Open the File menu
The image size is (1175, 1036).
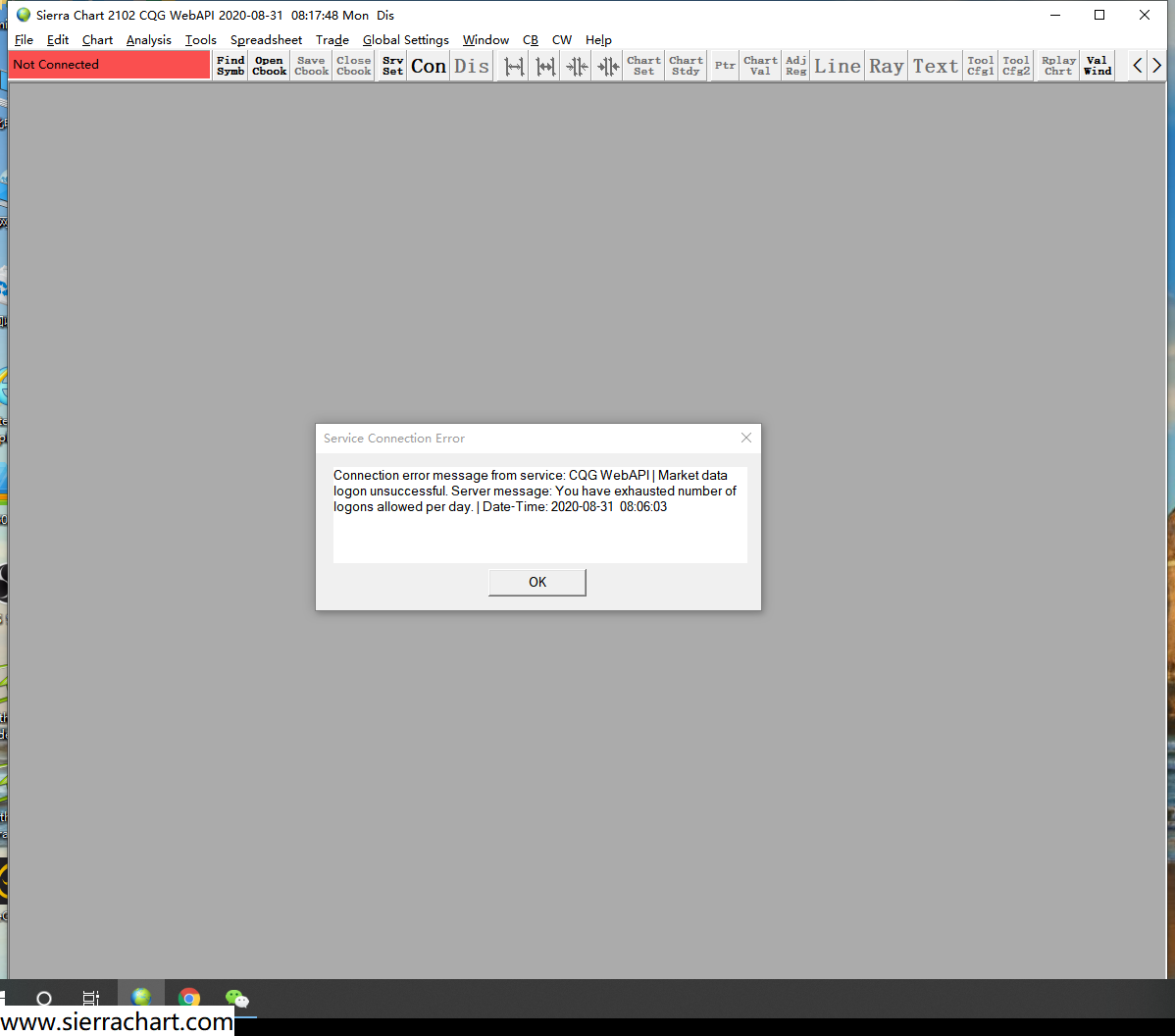click(x=24, y=39)
